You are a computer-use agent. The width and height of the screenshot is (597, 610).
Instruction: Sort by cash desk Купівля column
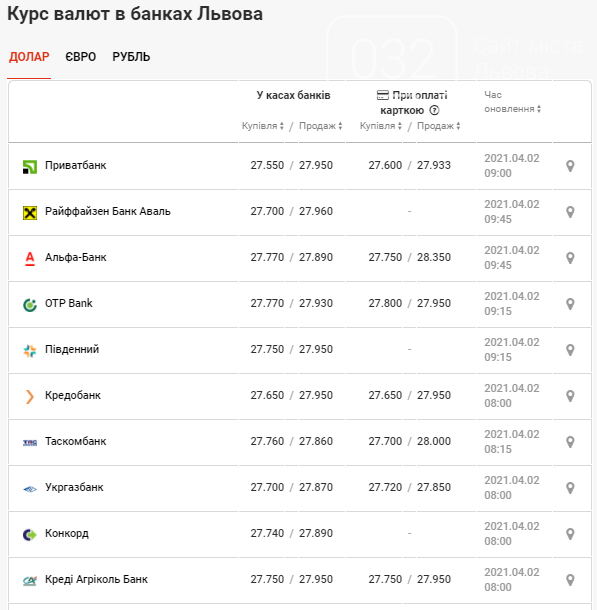click(263, 126)
